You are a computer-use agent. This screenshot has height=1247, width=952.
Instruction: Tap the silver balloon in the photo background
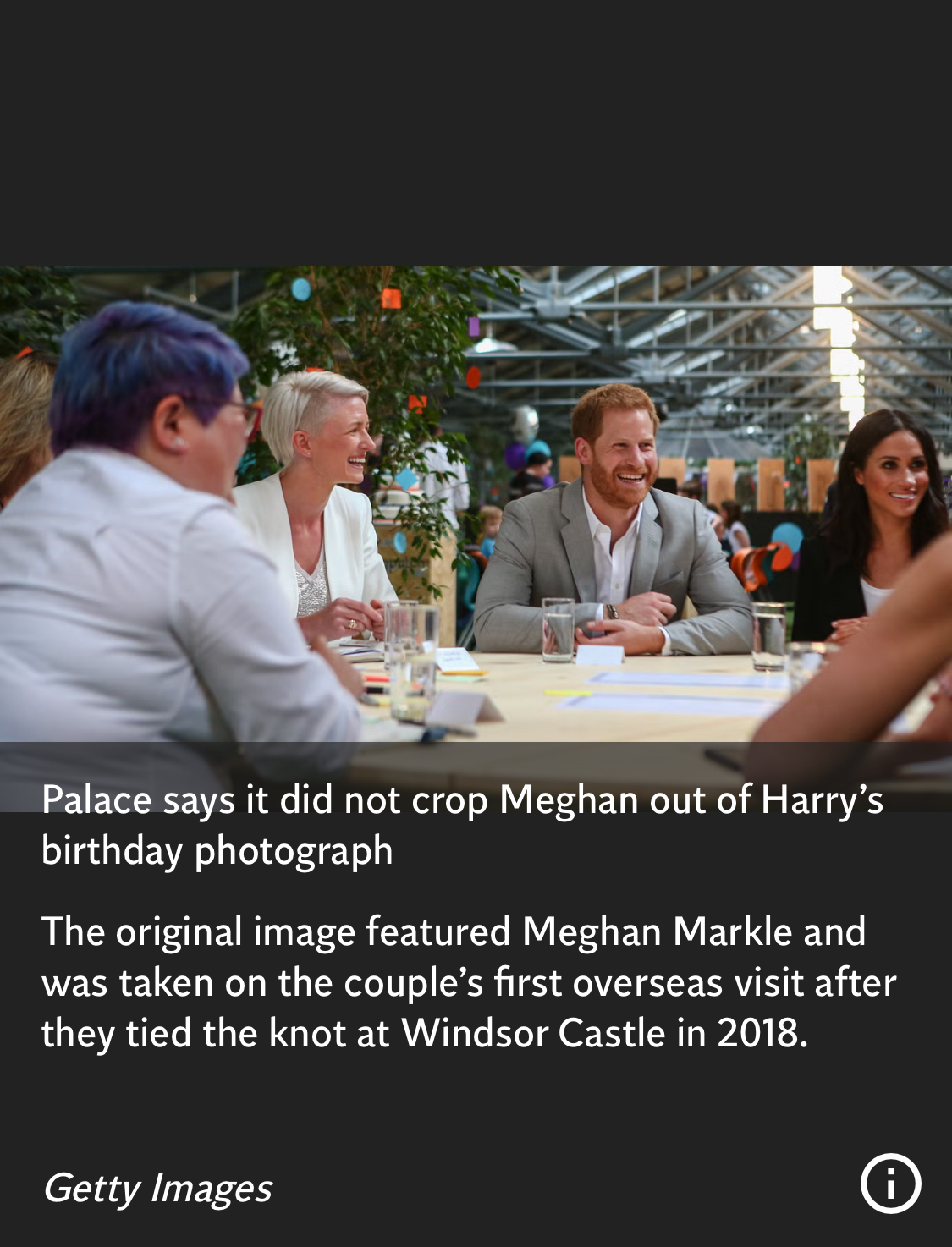click(525, 423)
